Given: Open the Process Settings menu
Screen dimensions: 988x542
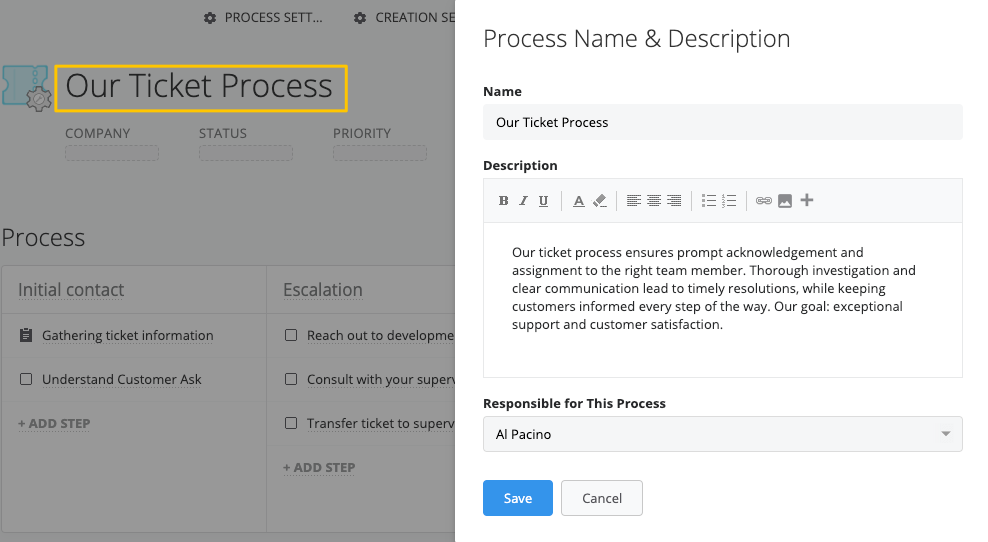Looking at the screenshot, I should [264, 18].
